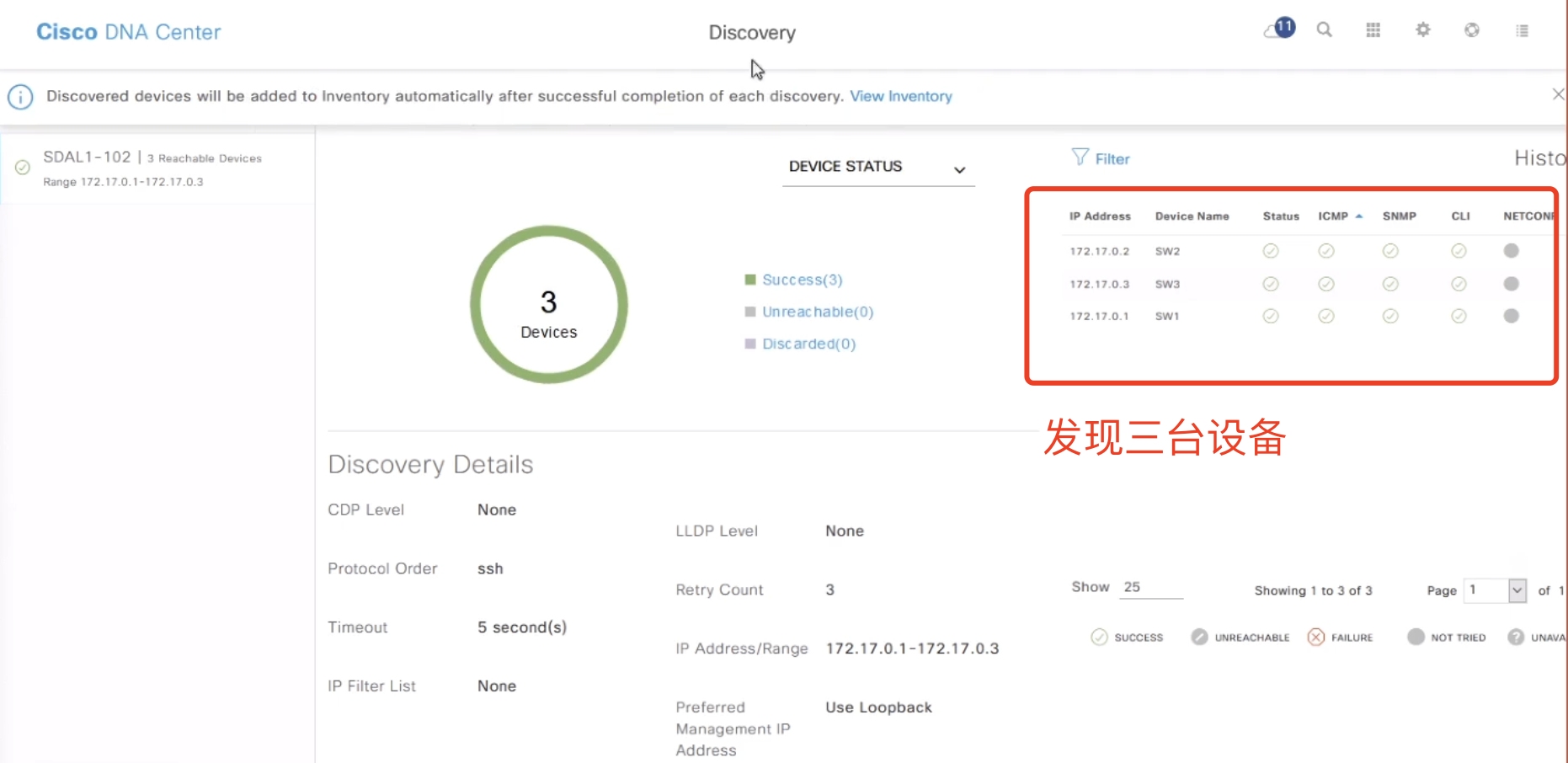
Task: Toggle ICMP column sort arrow
Action: click(1359, 216)
